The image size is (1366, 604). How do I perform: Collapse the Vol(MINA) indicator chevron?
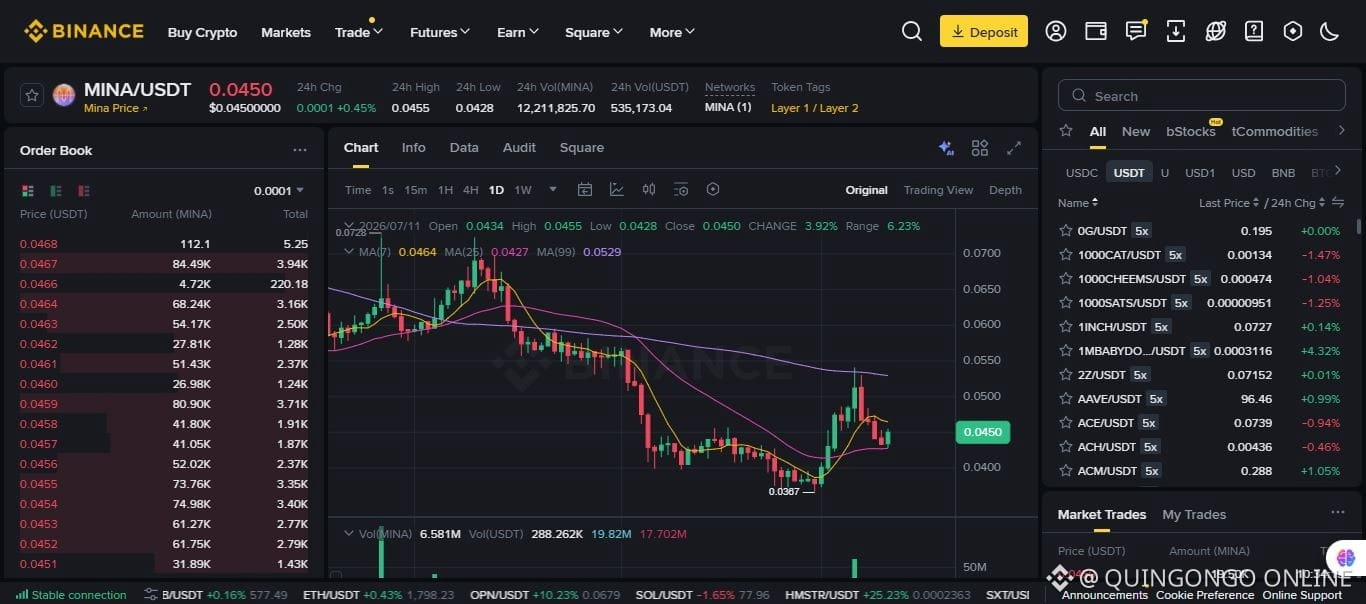pyautogui.click(x=348, y=534)
